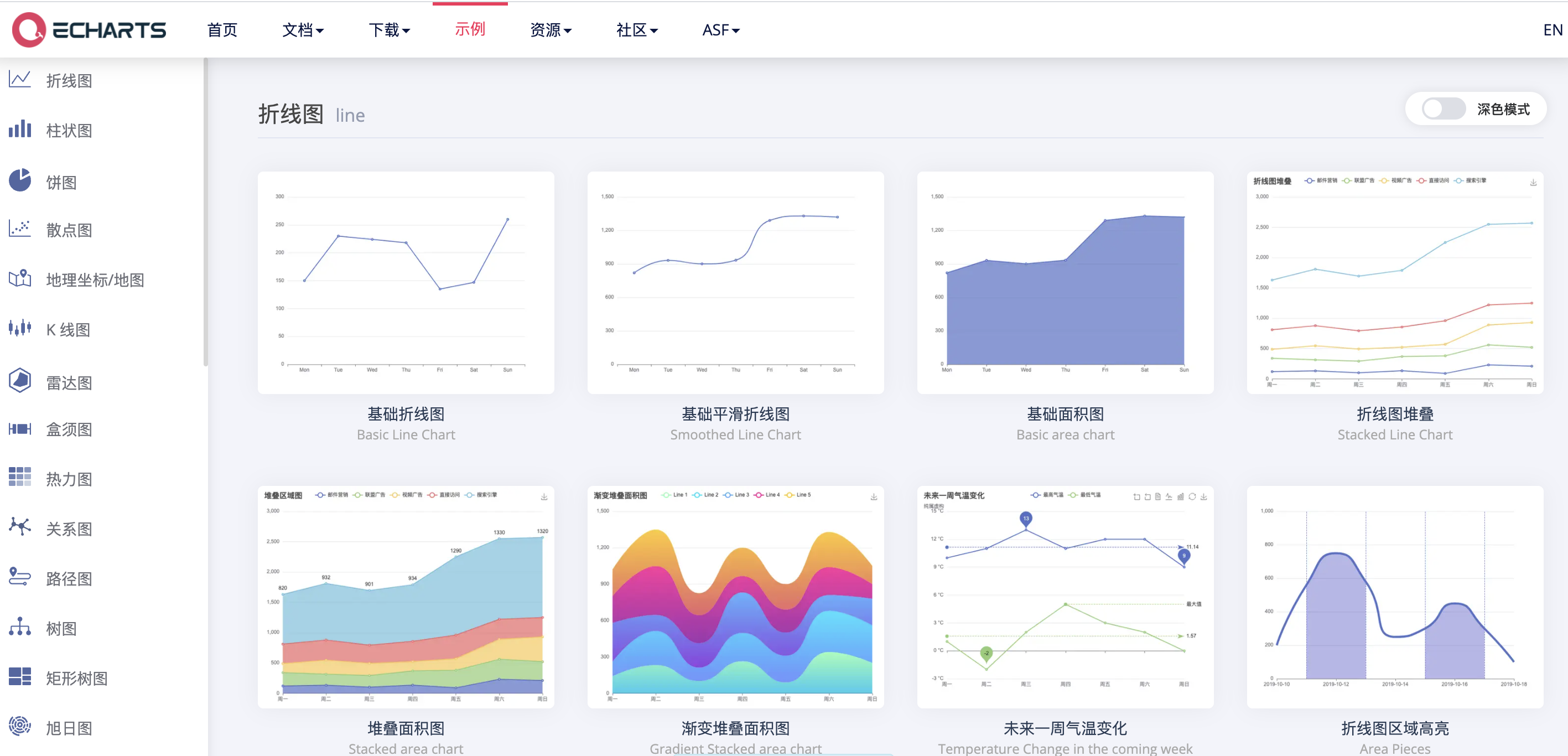This screenshot has width=1568, height=756.
Task: Click the sidebar vertical scrollbar
Action: tap(206, 212)
